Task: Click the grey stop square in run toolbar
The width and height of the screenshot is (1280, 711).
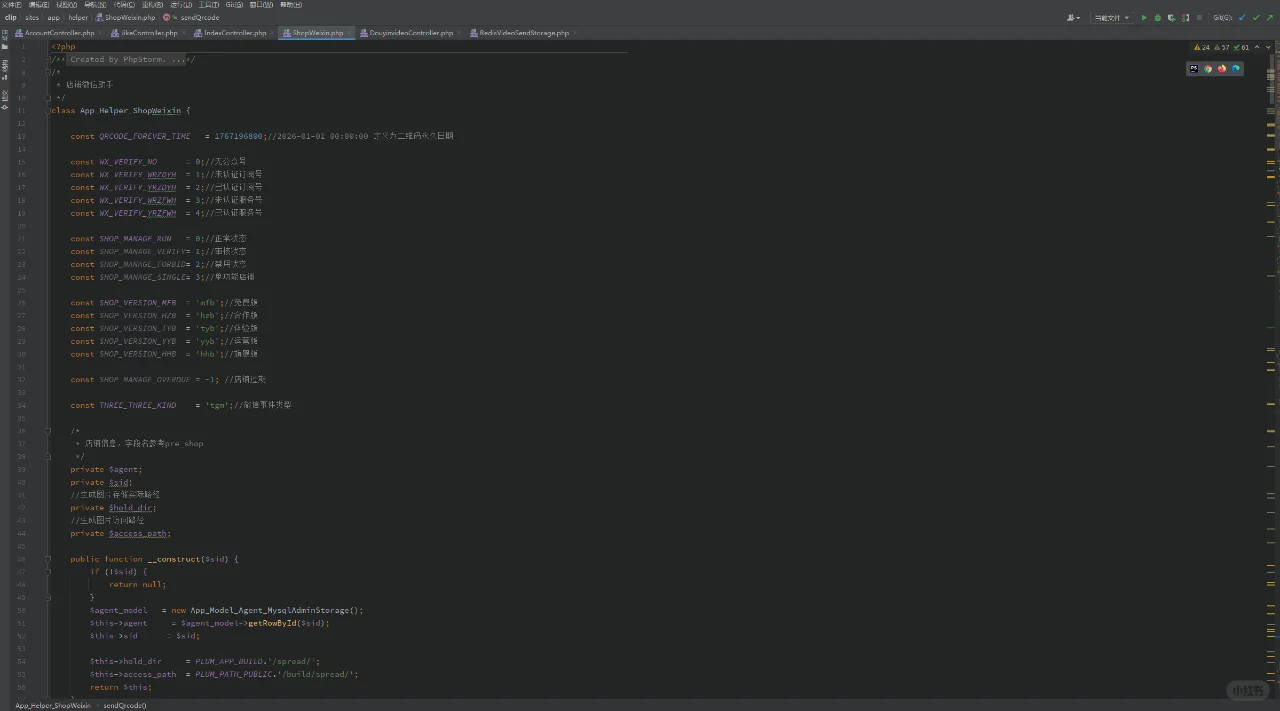Action: [1199, 17]
